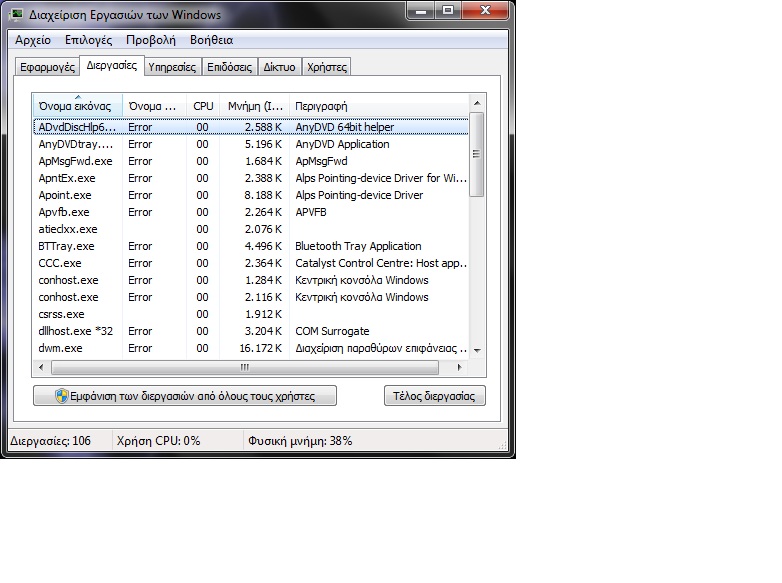
Task: Click Εμφάνιση των διεργασιών από όλους τους χρήστες
Action: [x=185, y=396]
